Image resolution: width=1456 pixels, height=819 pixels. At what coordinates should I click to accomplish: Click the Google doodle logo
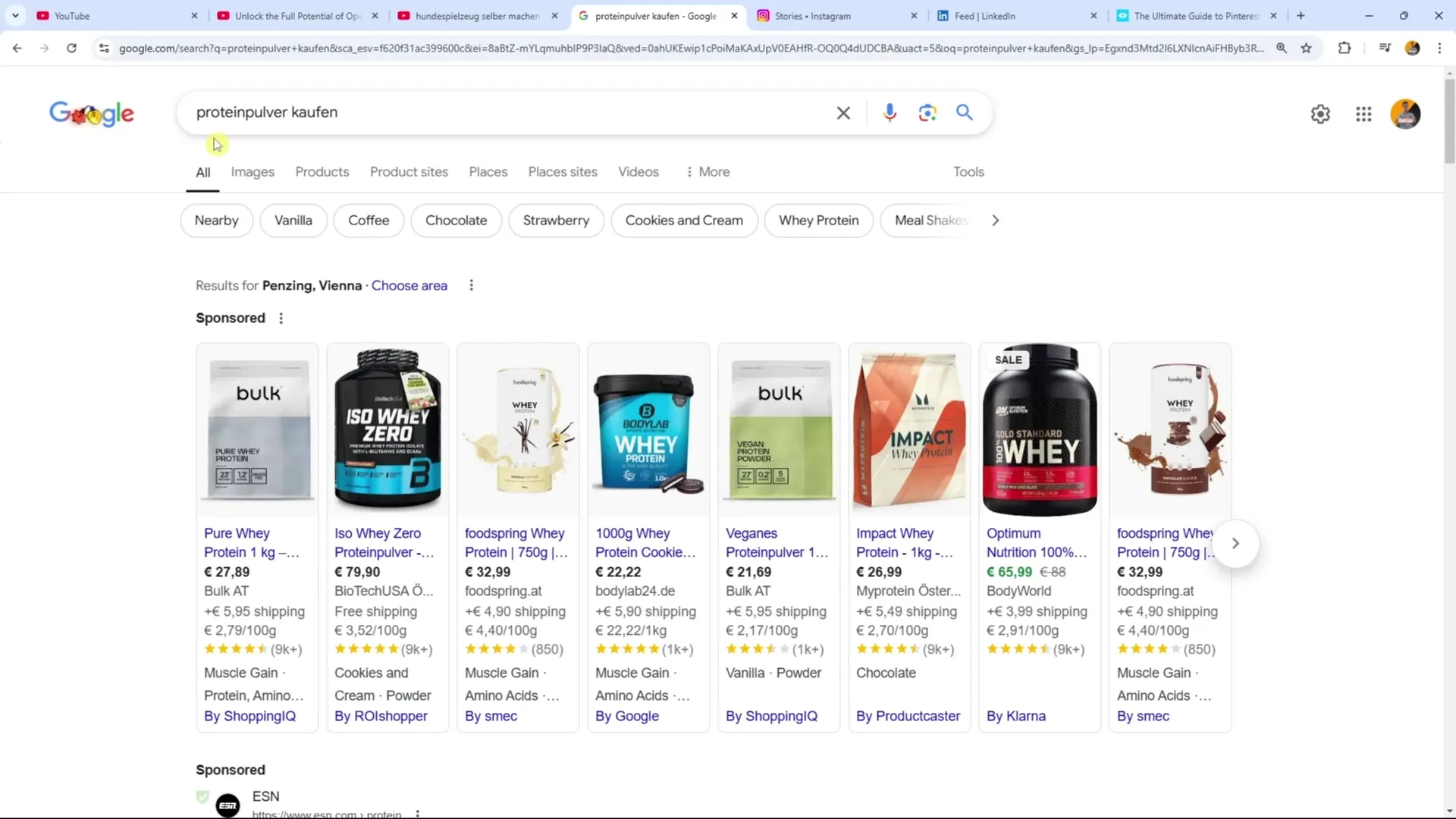point(92,113)
